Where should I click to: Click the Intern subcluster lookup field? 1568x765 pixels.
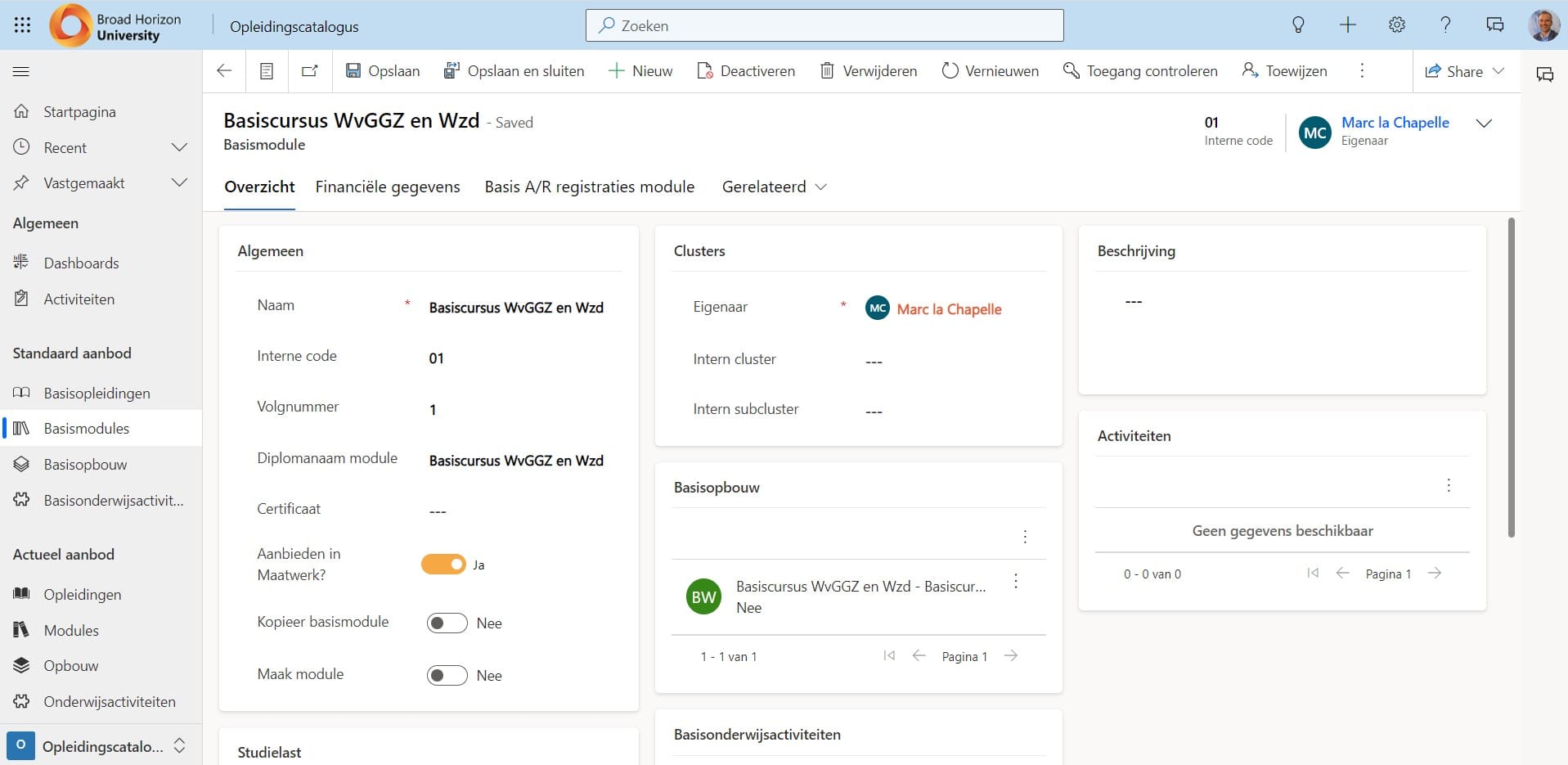click(x=952, y=411)
